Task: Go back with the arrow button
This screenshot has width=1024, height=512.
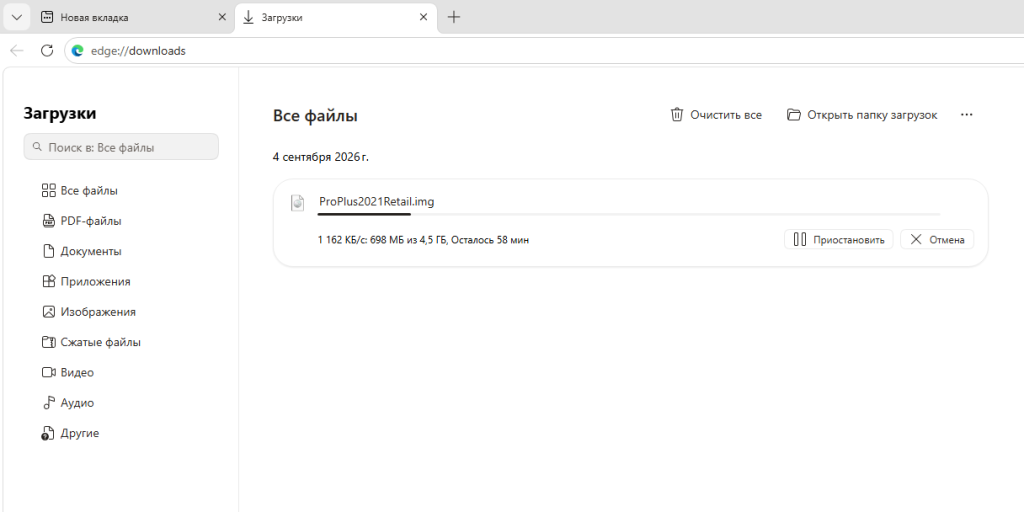Action: 17,51
